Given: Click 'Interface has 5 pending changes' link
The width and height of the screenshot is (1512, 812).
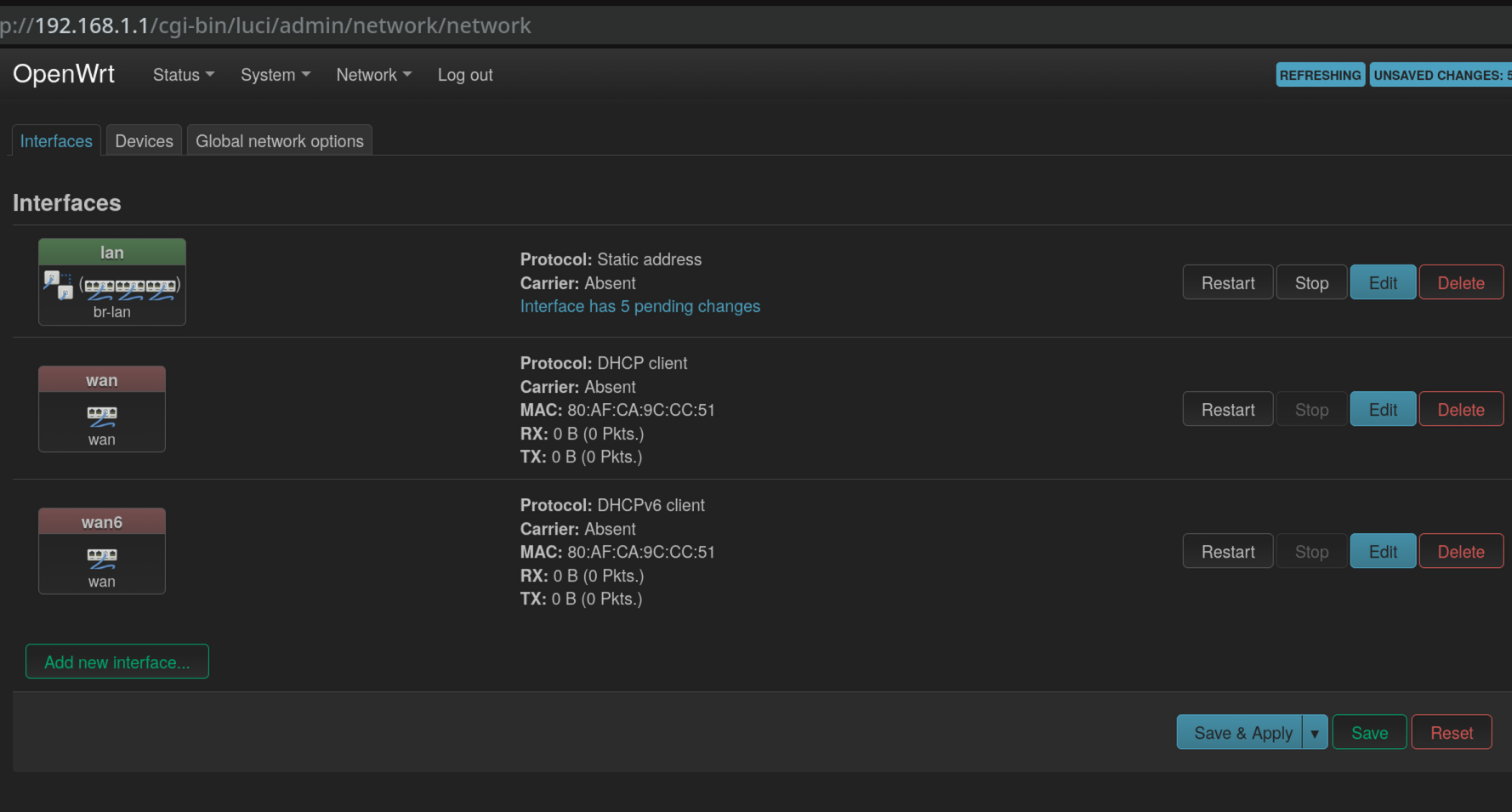Looking at the screenshot, I should (640, 306).
